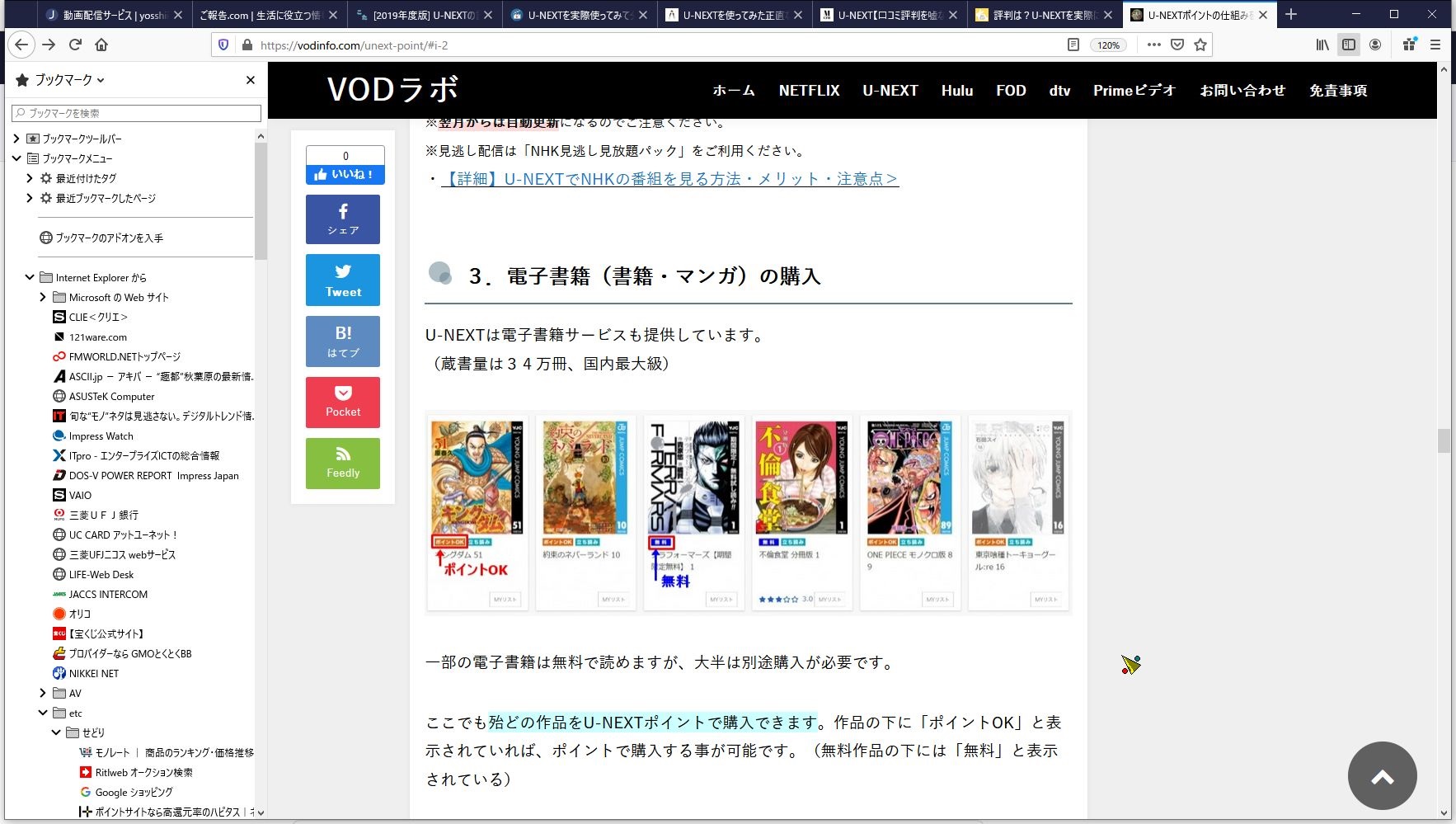The width and height of the screenshot is (1456, 824).
Task: Go back to the previous page
Action: click(22, 45)
